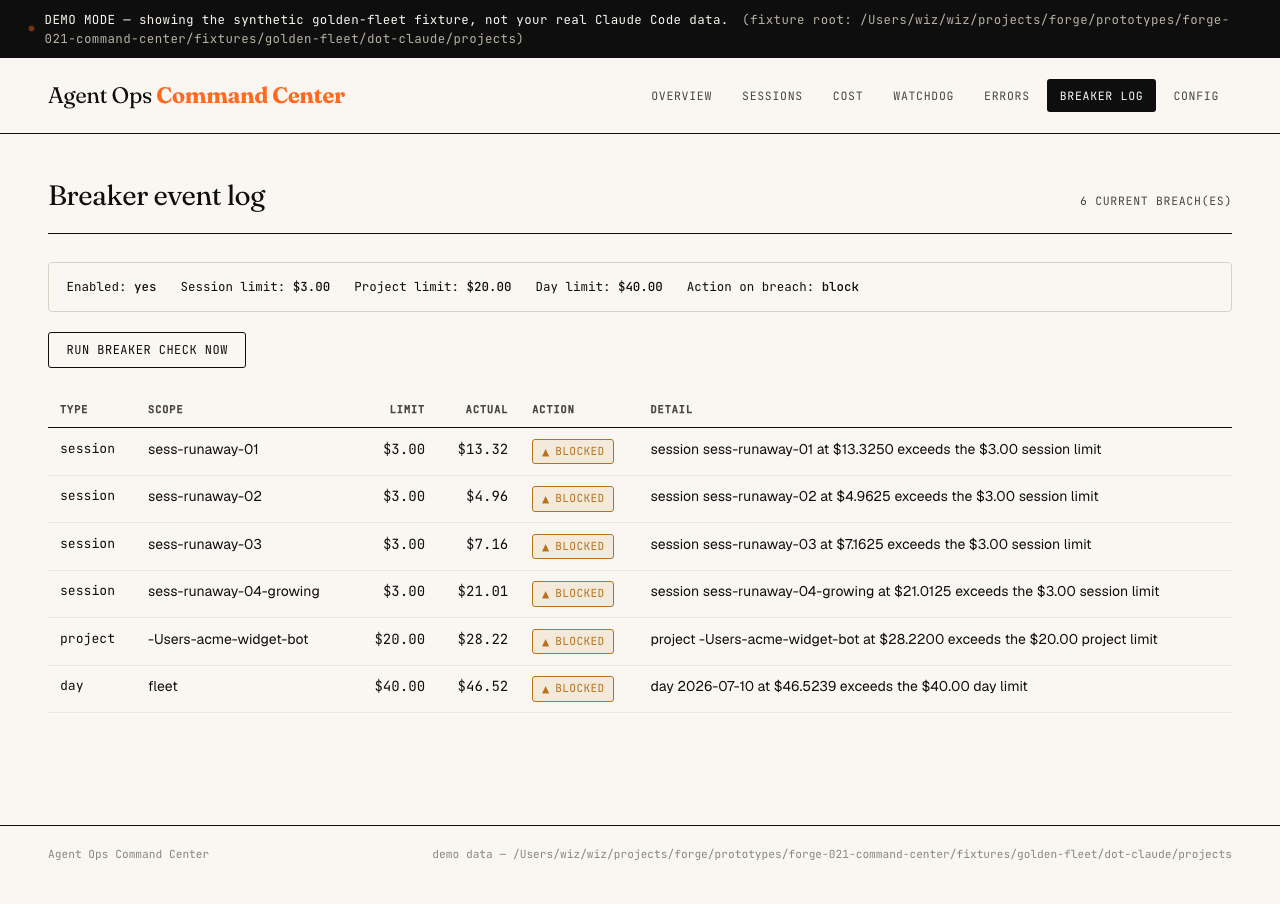Image resolution: width=1280 pixels, height=904 pixels.
Task: Click detail text for sess-runaway-04-growing at $21.0125
Action: (905, 592)
